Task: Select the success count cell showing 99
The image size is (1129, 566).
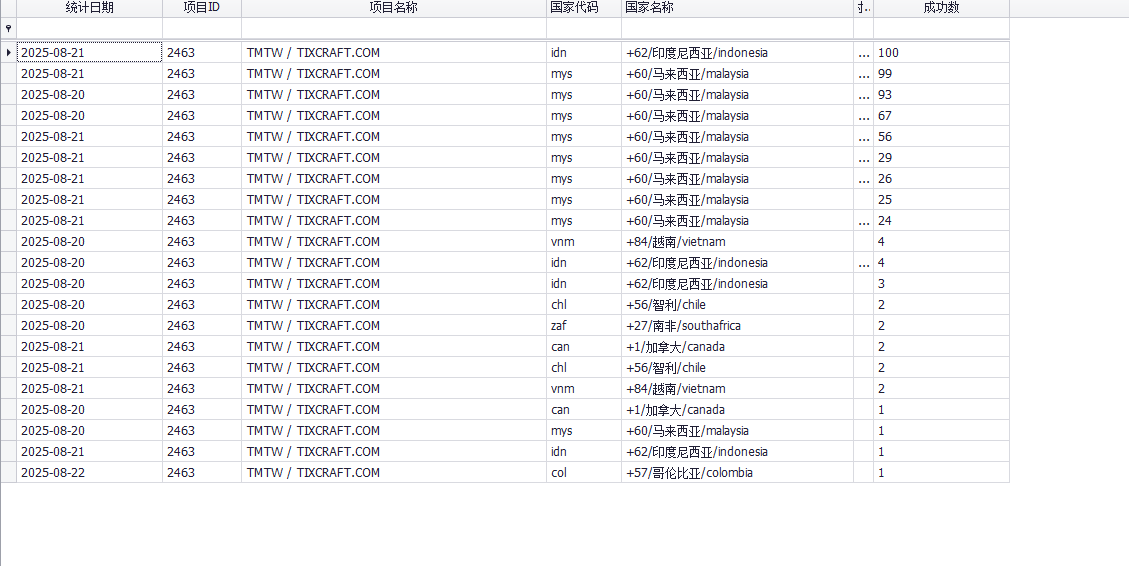Action: (941, 73)
